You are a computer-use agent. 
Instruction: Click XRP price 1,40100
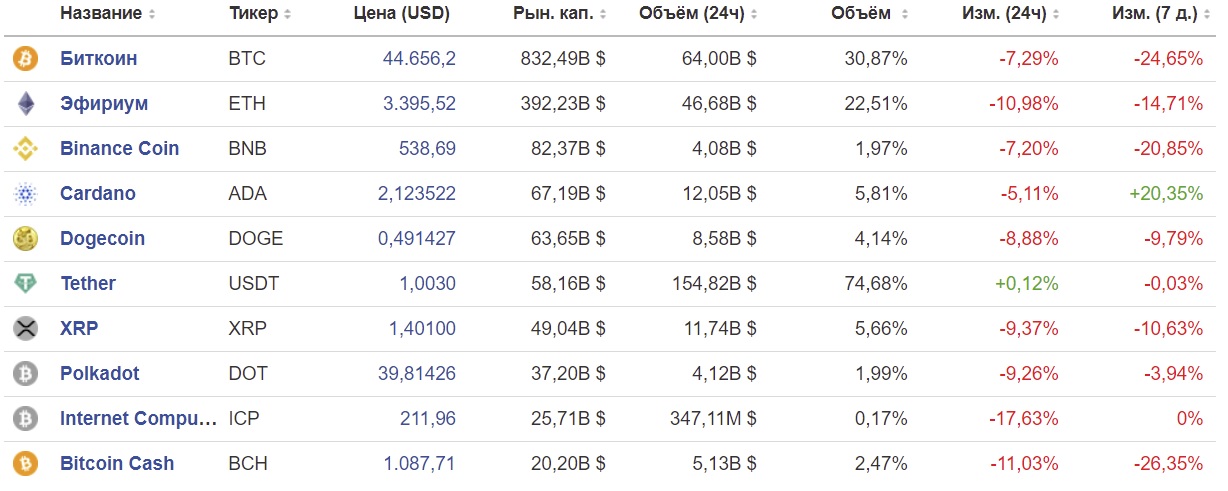[x=423, y=329]
